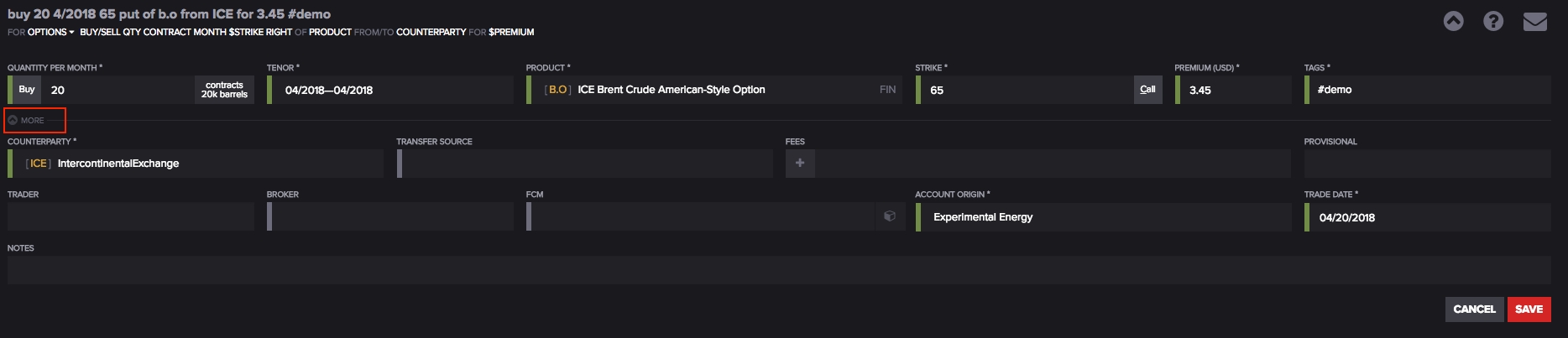Click the cube icon in FCM field
This screenshot has width=1568, height=338.
click(x=889, y=216)
